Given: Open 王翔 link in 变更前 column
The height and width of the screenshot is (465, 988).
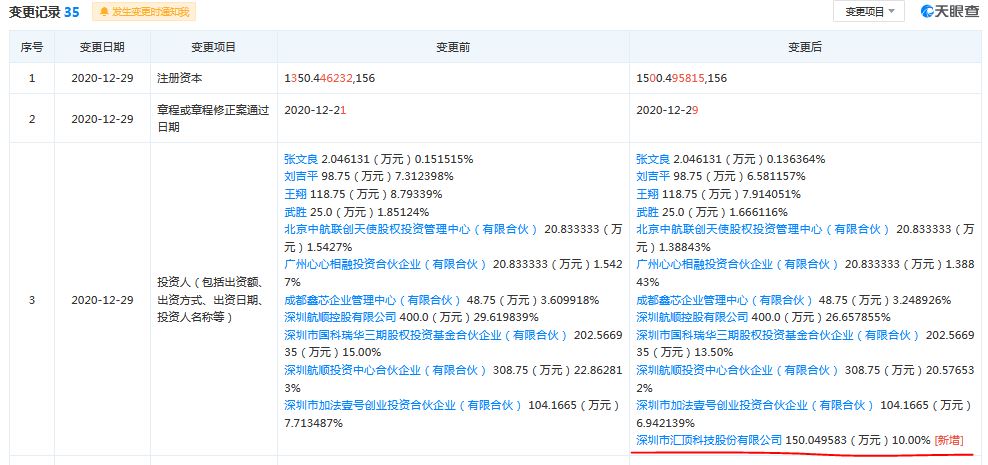Looking at the screenshot, I should 294,194.
